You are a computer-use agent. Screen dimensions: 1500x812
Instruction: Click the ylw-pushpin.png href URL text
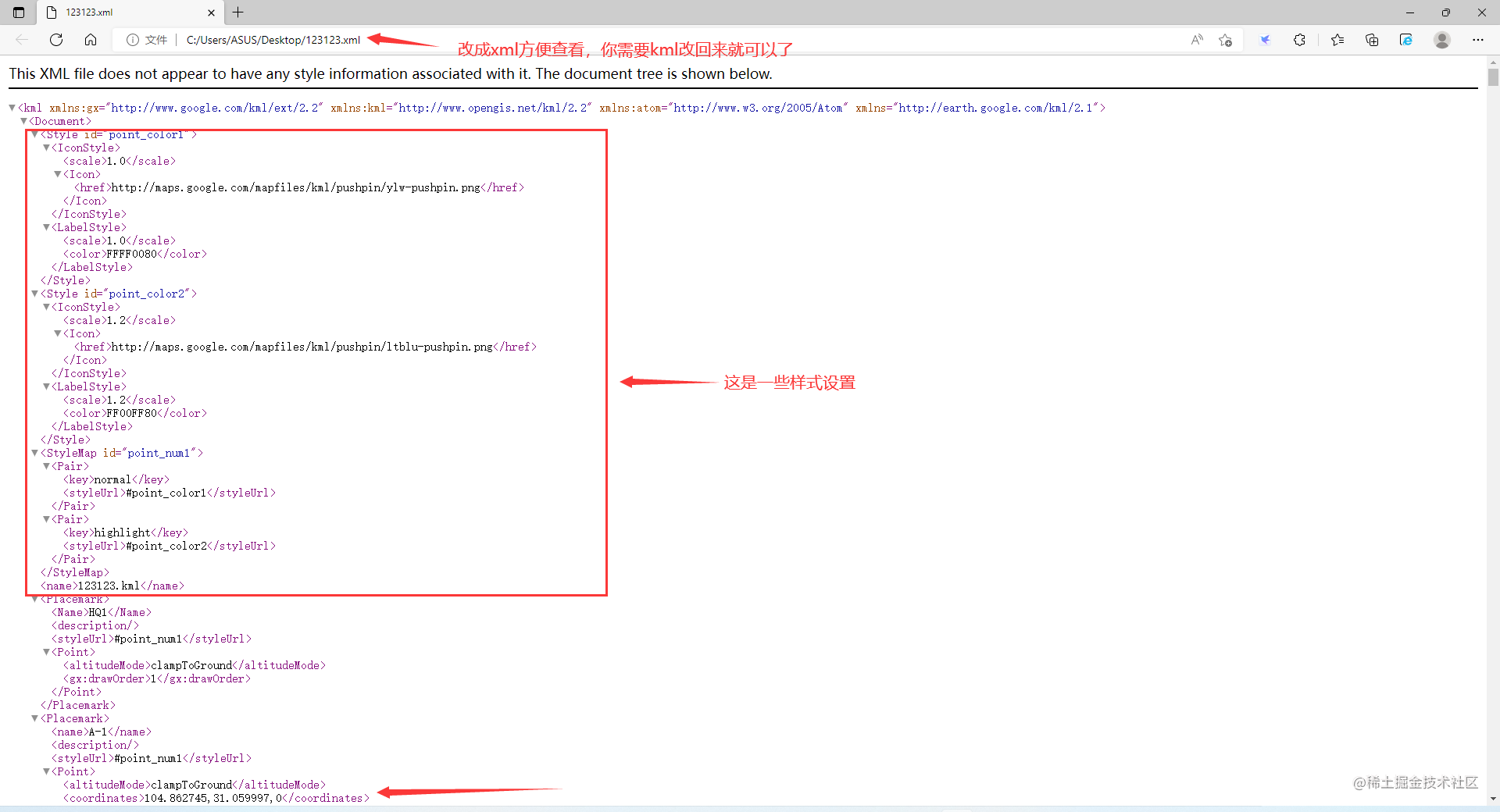tap(296, 187)
